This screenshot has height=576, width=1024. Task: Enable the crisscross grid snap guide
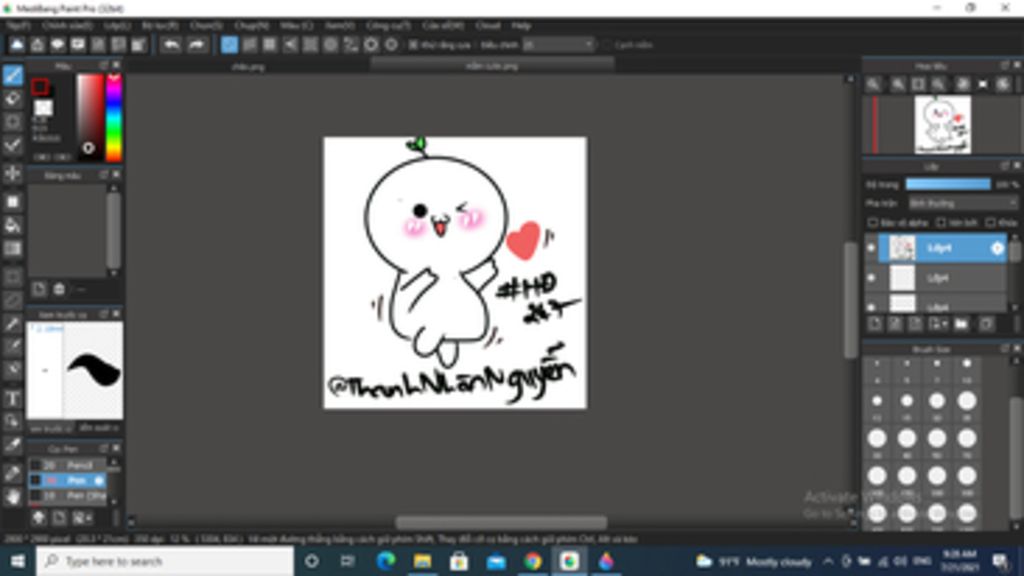(x=270, y=44)
